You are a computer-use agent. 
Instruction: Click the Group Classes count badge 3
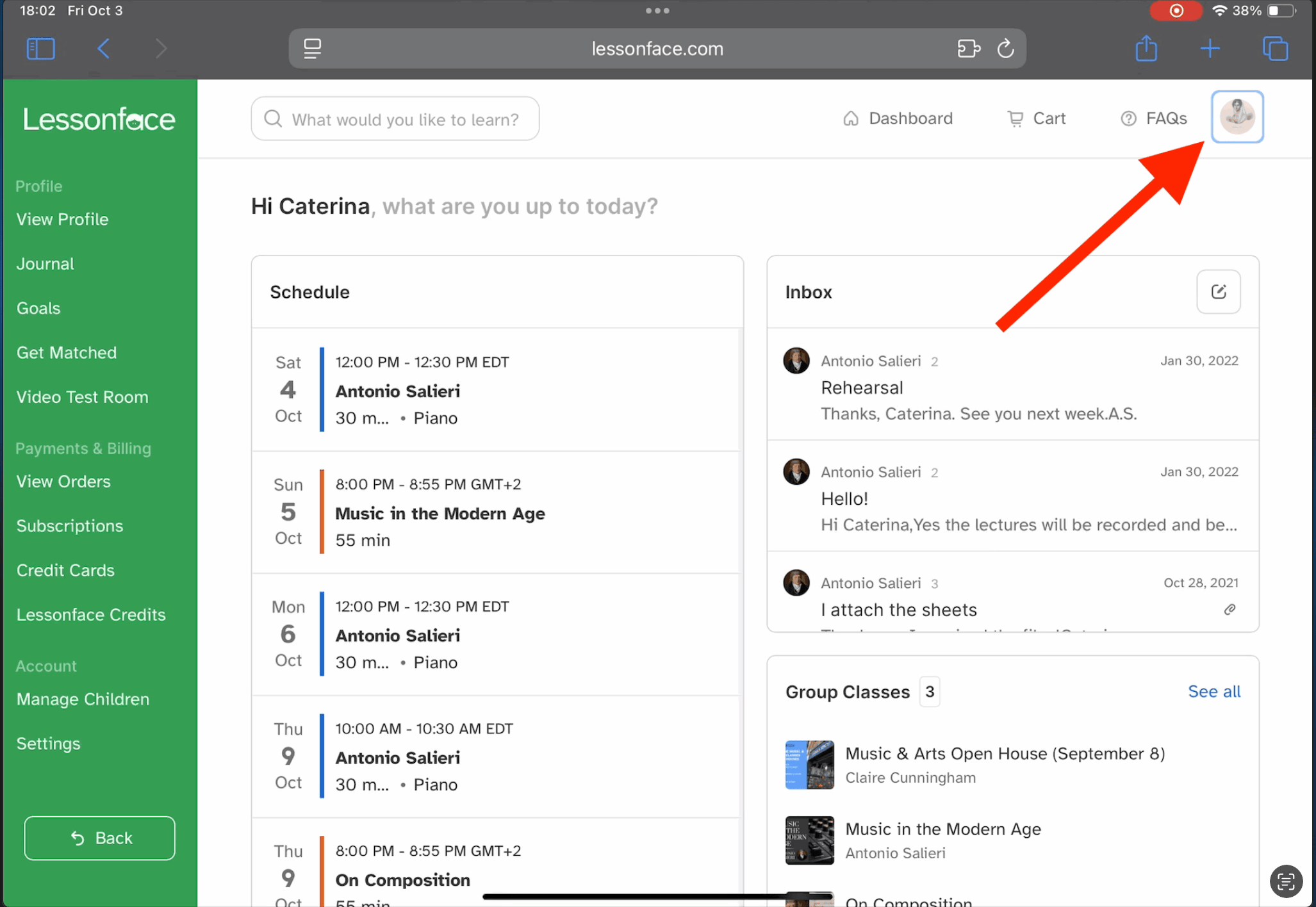click(930, 692)
